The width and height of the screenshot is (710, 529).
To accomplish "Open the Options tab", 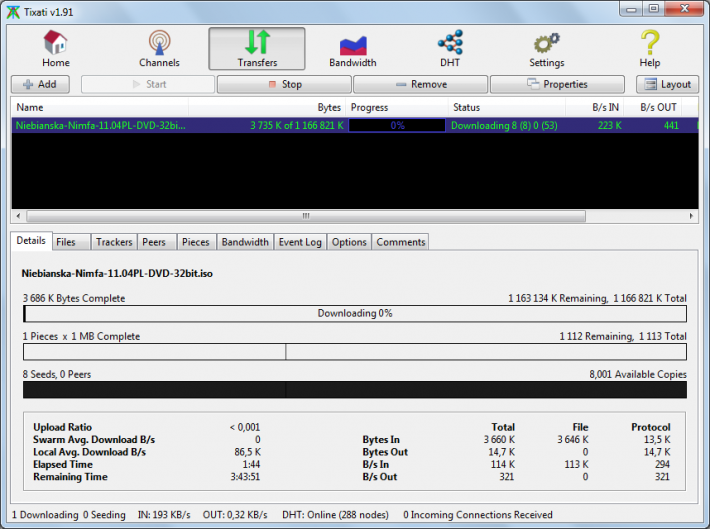I will coord(349,242).
